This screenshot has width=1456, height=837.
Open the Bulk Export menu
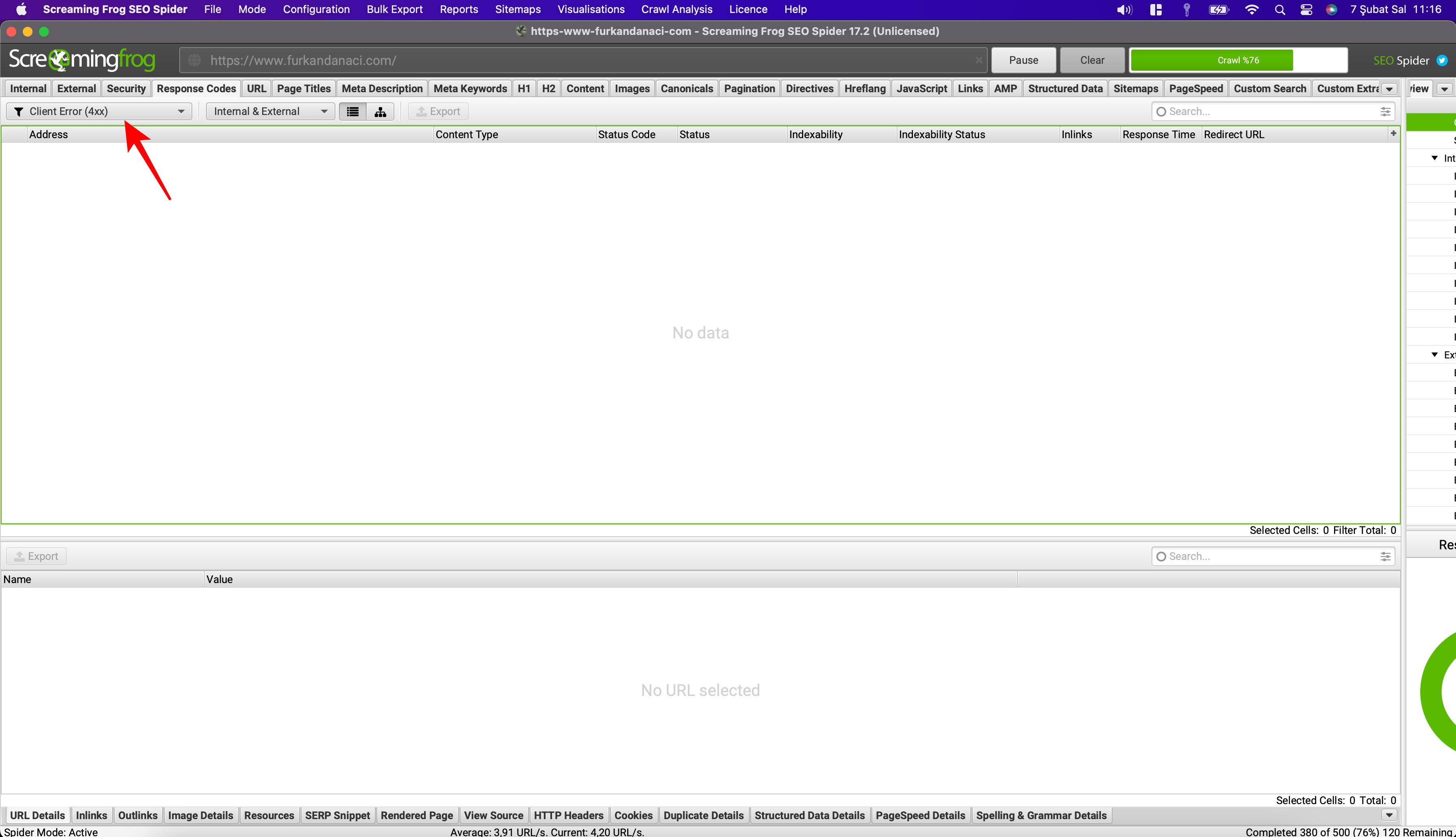[394, 9]
